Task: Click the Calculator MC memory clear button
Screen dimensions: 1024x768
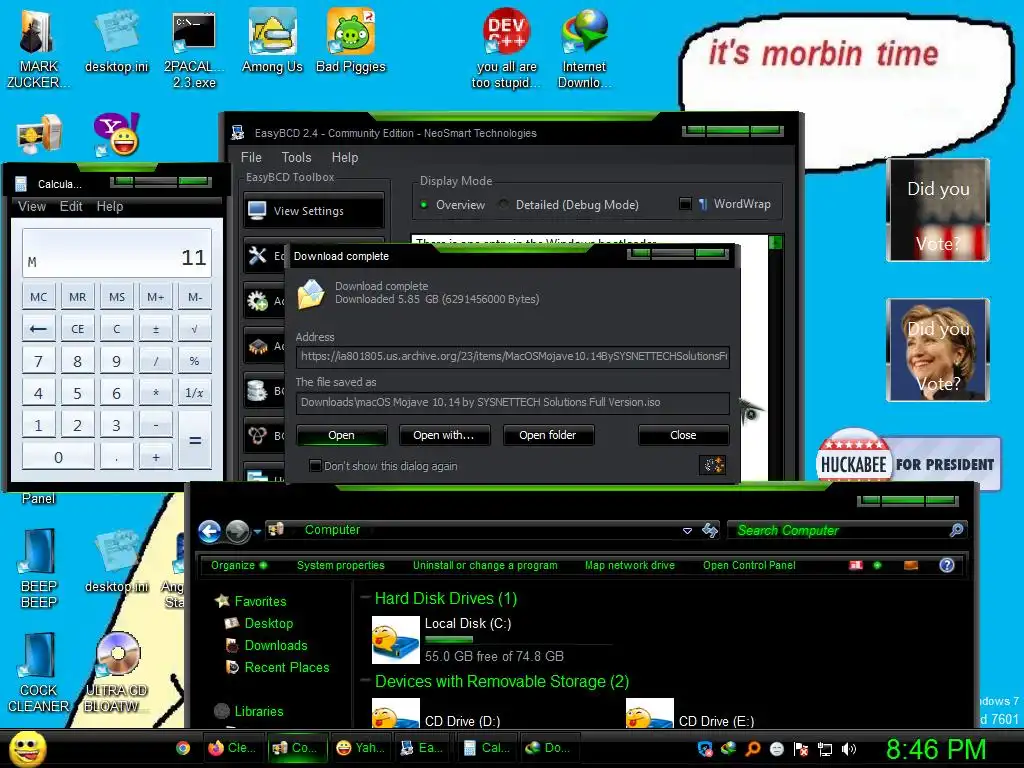Action: pyautogui.click(x=39, y=297)
